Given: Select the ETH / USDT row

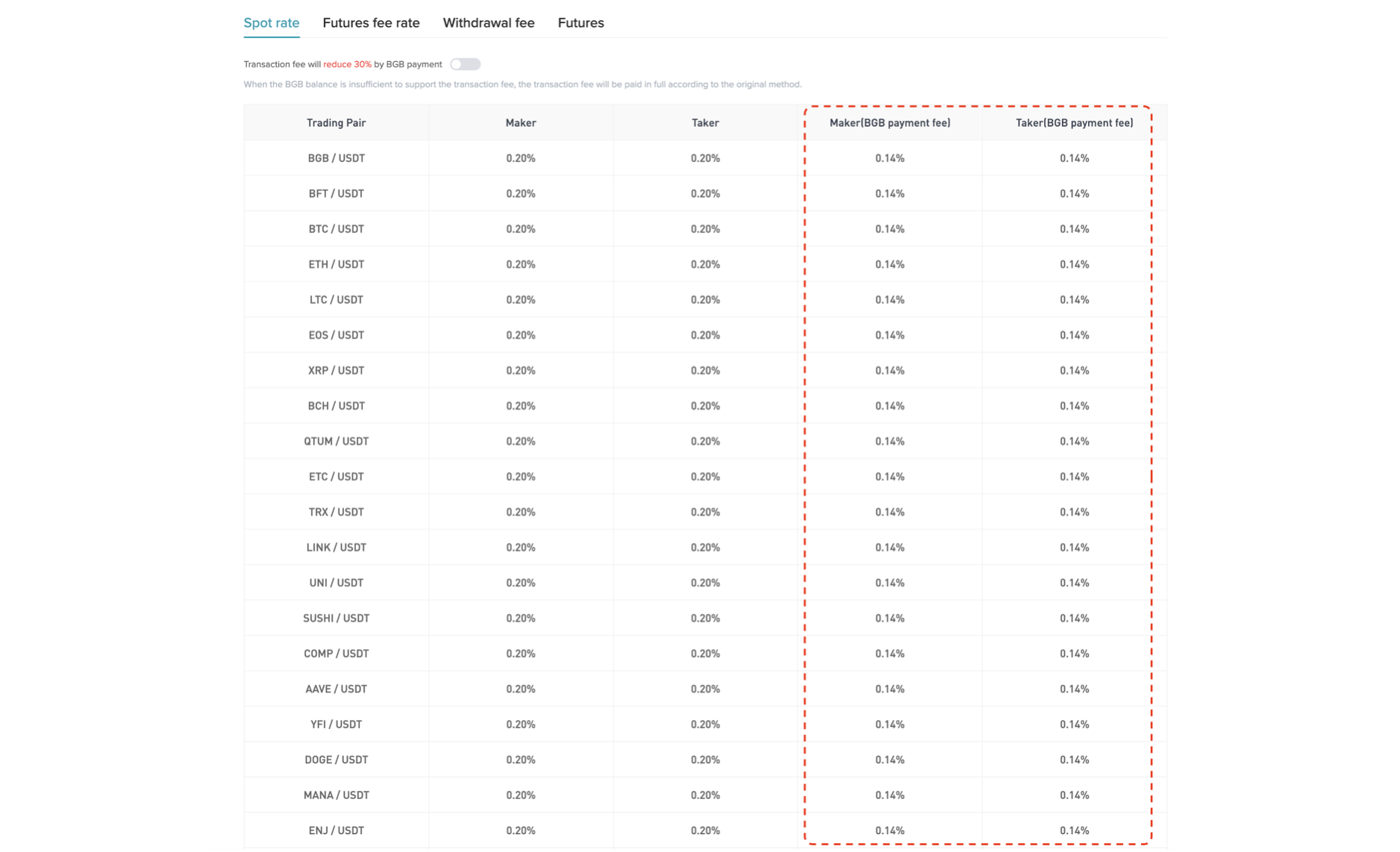Looking at the screenshot, I should (x=336, y=264).
